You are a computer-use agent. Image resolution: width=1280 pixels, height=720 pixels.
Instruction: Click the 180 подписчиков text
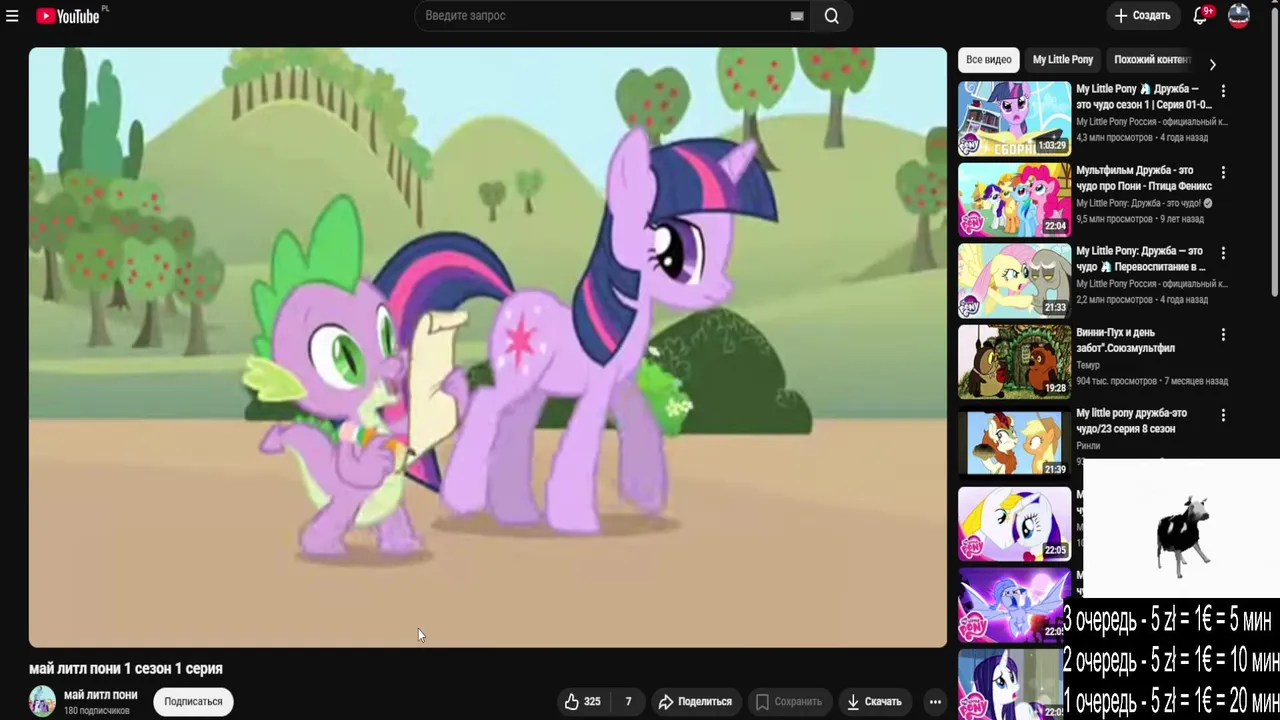[x=97, y=711]
